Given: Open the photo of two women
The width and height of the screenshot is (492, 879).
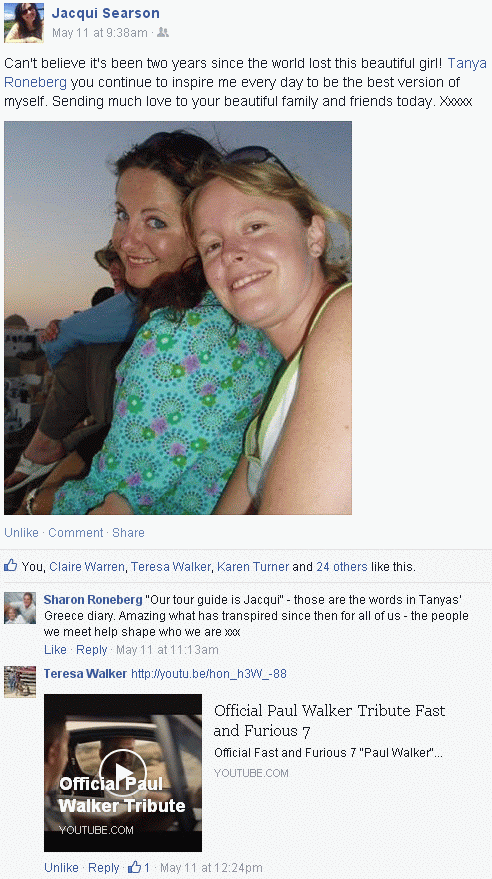Looking at the screenshot, I should point(178,318).
